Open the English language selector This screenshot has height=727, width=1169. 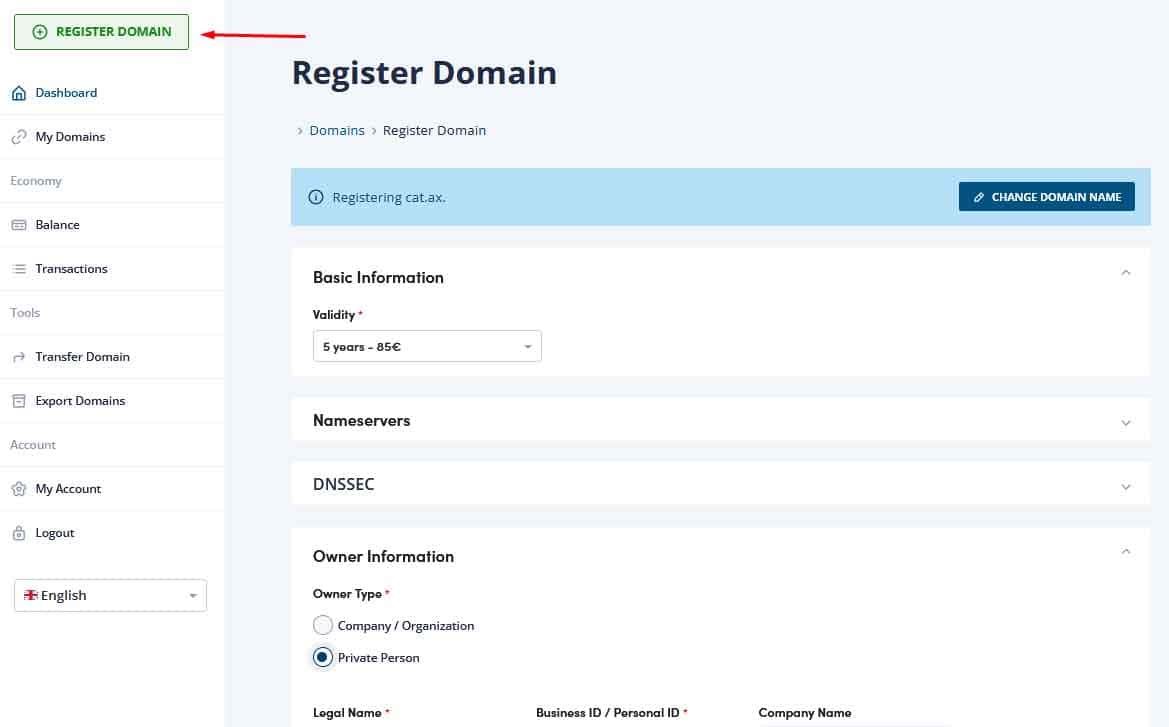[x=110, y=595]
